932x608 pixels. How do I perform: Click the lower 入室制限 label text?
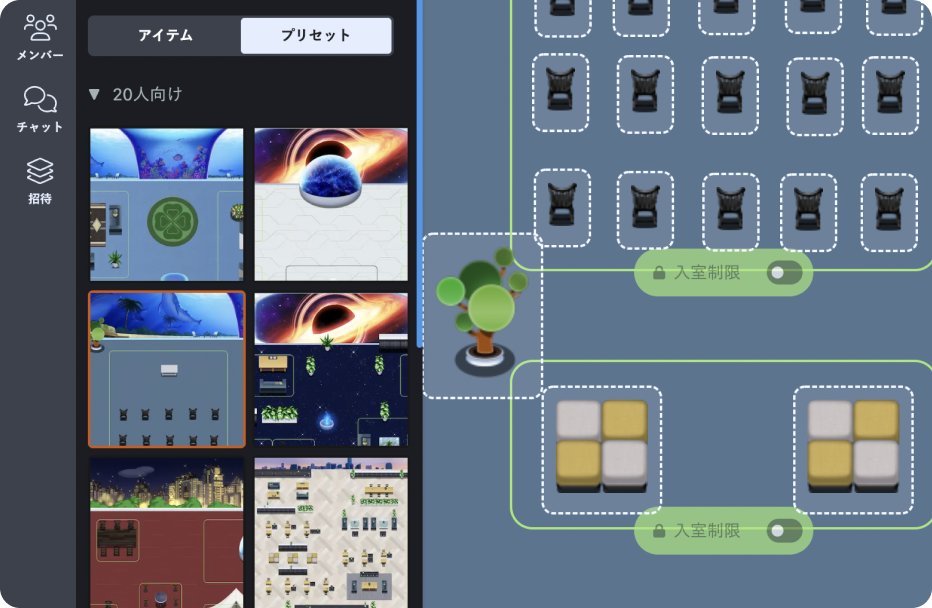click(707, 531)
